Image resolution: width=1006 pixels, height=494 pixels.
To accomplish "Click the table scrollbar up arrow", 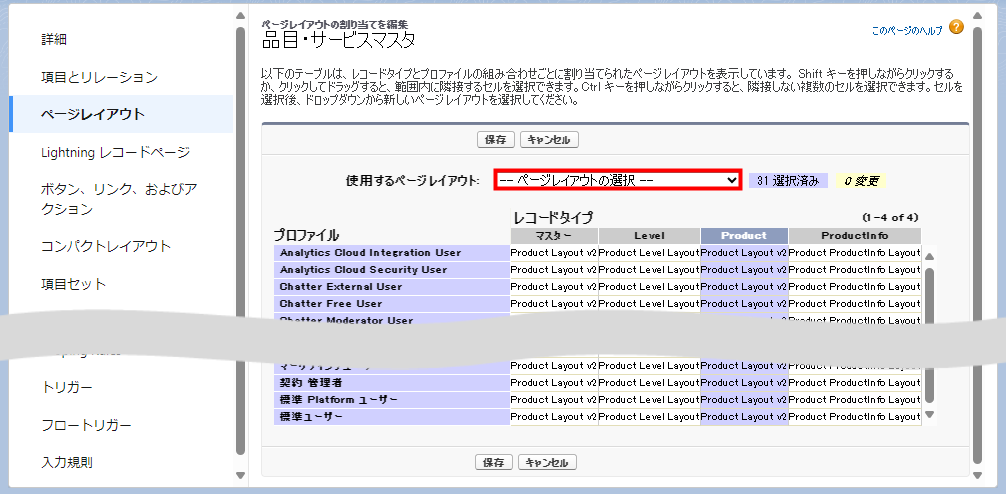I will [929, 257].
